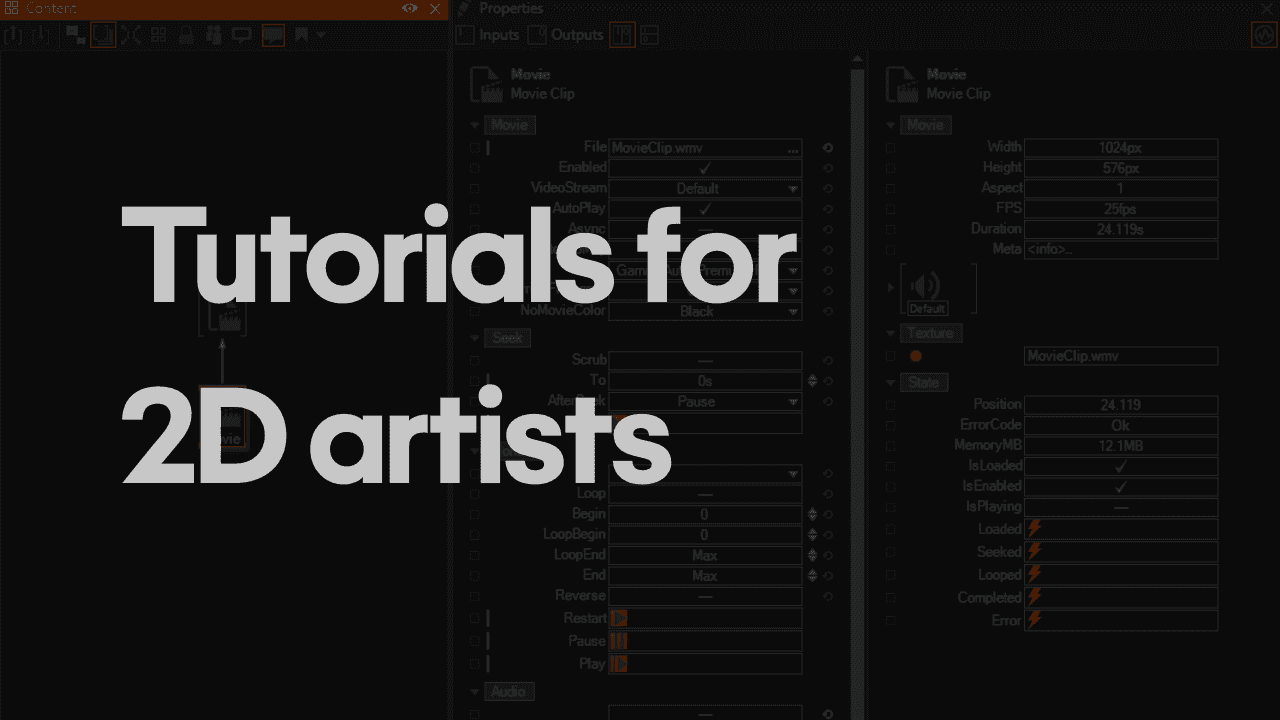Expand the Default audio output triangle
Viewport: 1280px width, 720px height.
pyautogui.click(x=892, y=288)
